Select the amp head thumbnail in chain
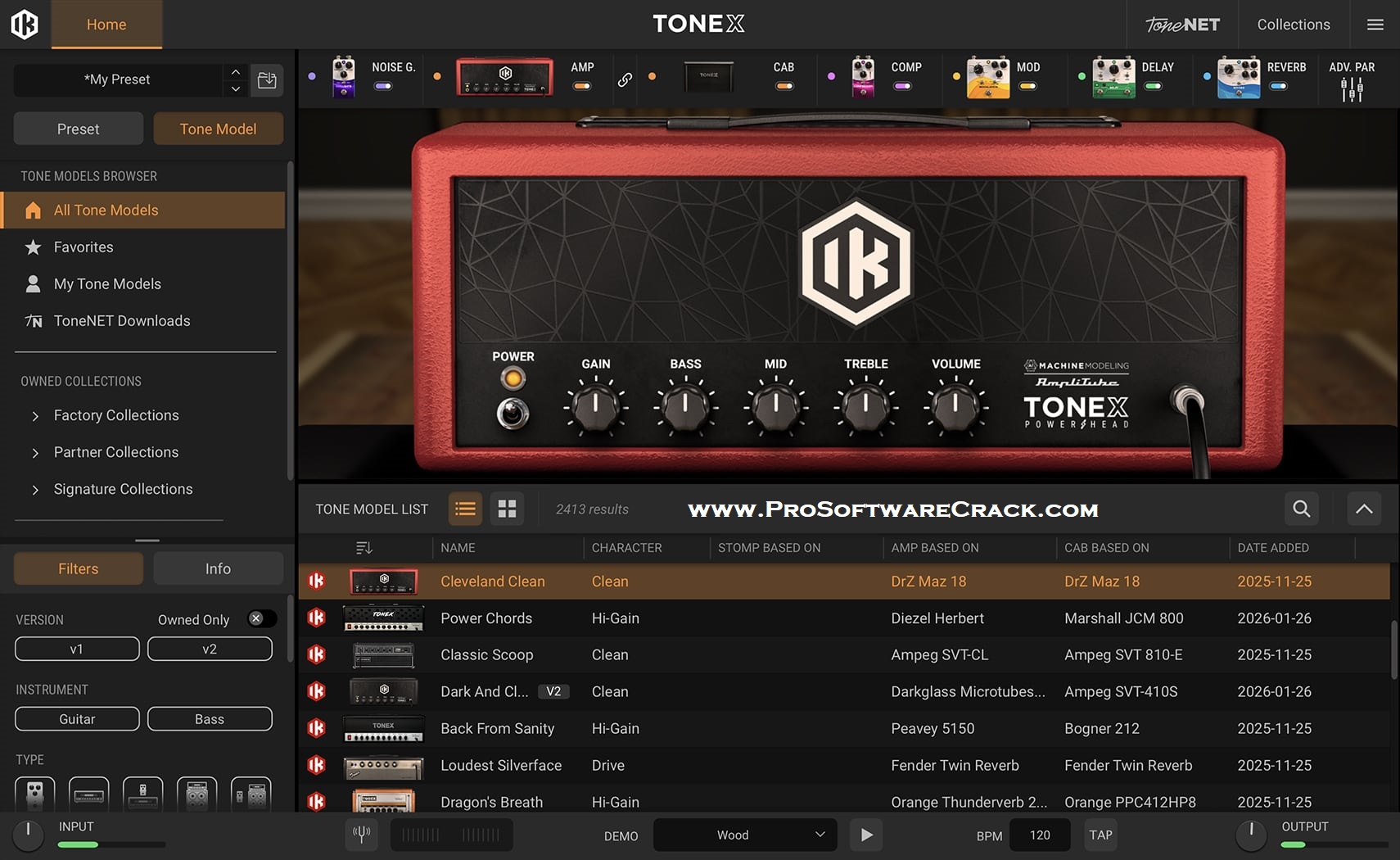Image resolution: width=1400 pixels, height=860 pixels. click(x=504, y=76)
